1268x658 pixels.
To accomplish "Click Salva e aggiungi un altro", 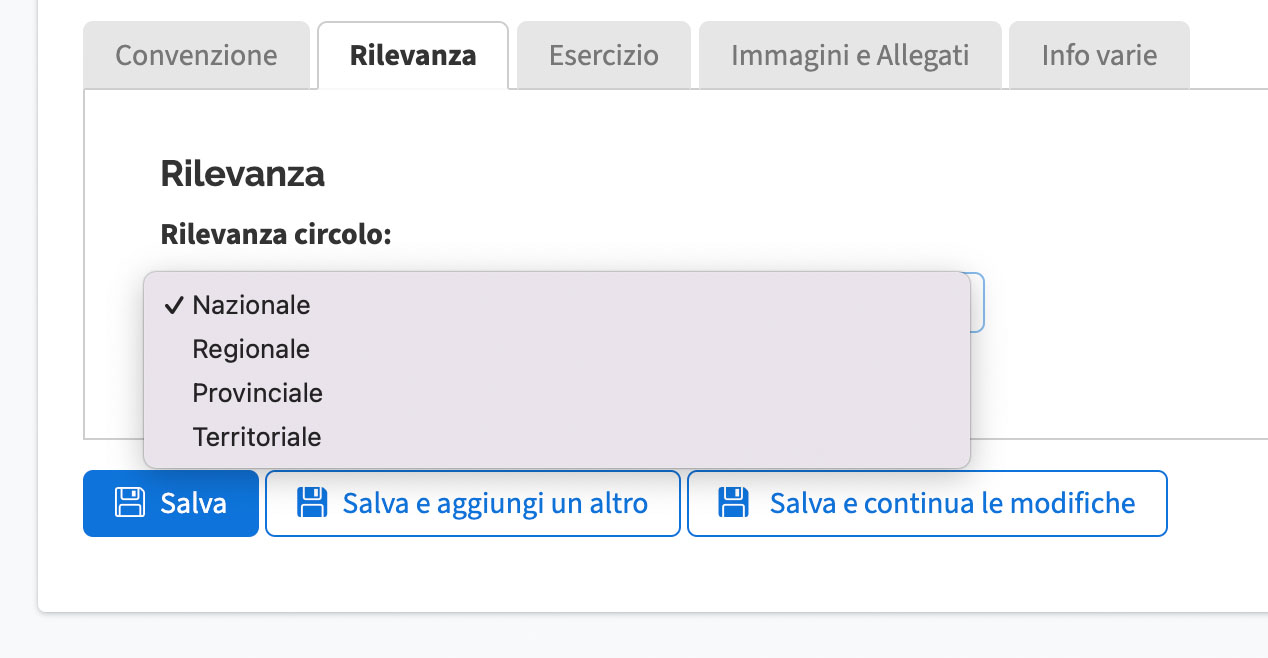I will (x=473, y=503).
